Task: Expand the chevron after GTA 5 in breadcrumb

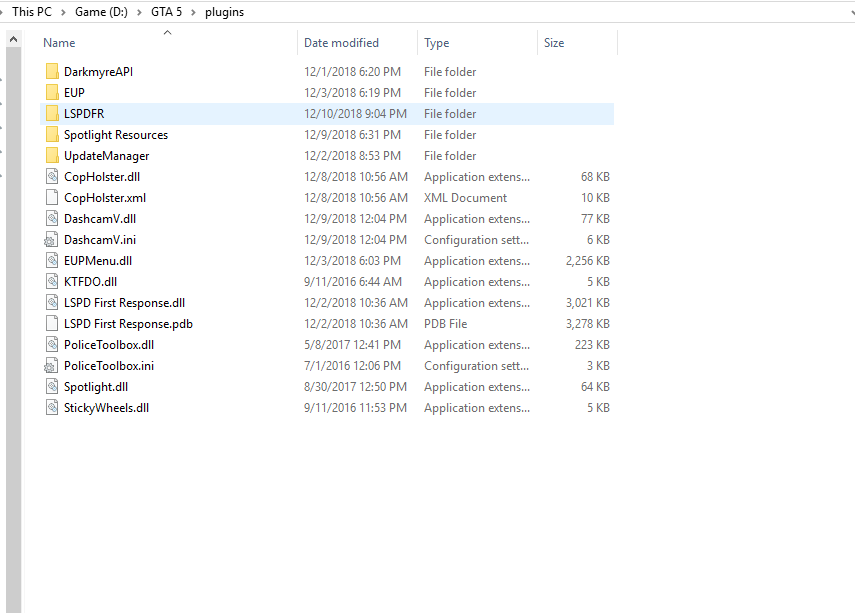Action: [x=194, y=12]
